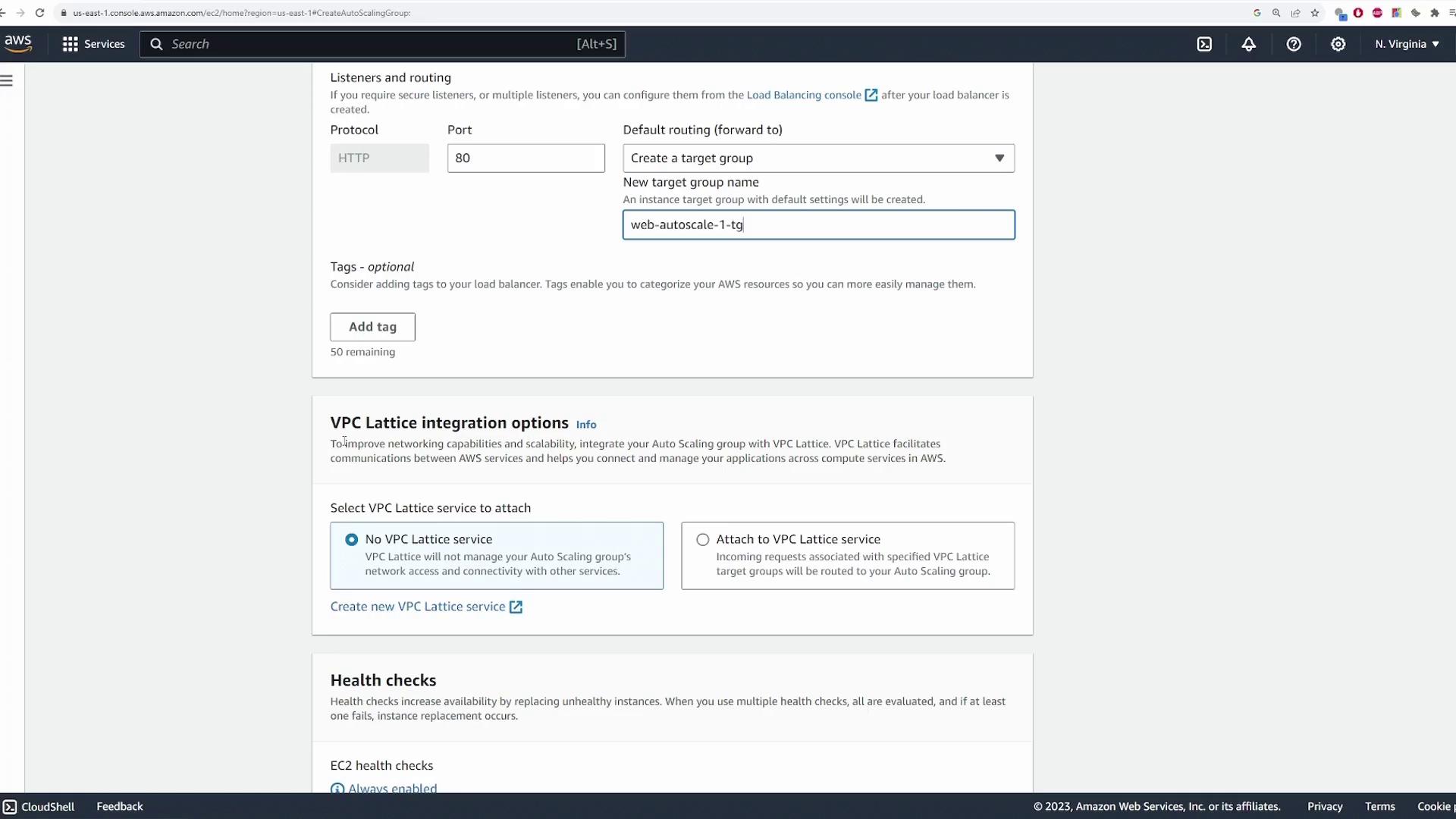Click the Feedback item in footer

coord(119,806)
